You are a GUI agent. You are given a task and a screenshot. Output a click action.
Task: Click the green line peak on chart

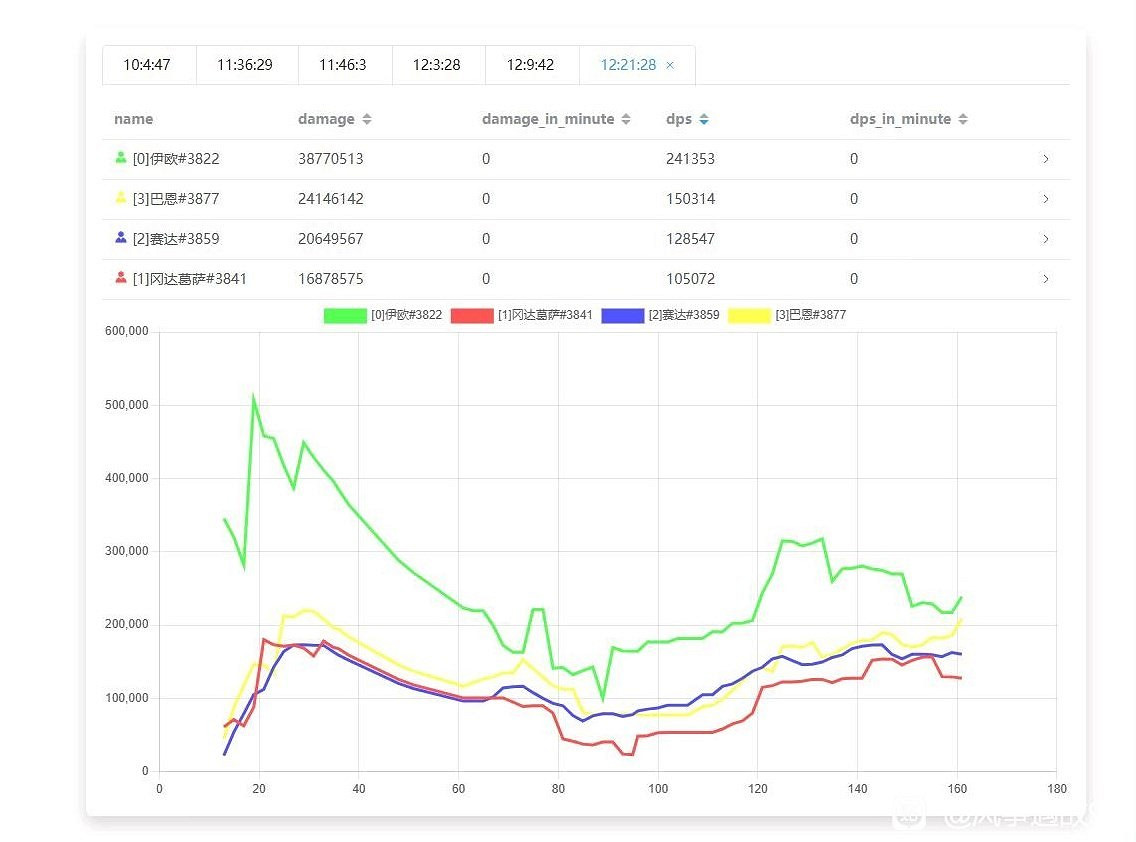click(x=254, y=397)
